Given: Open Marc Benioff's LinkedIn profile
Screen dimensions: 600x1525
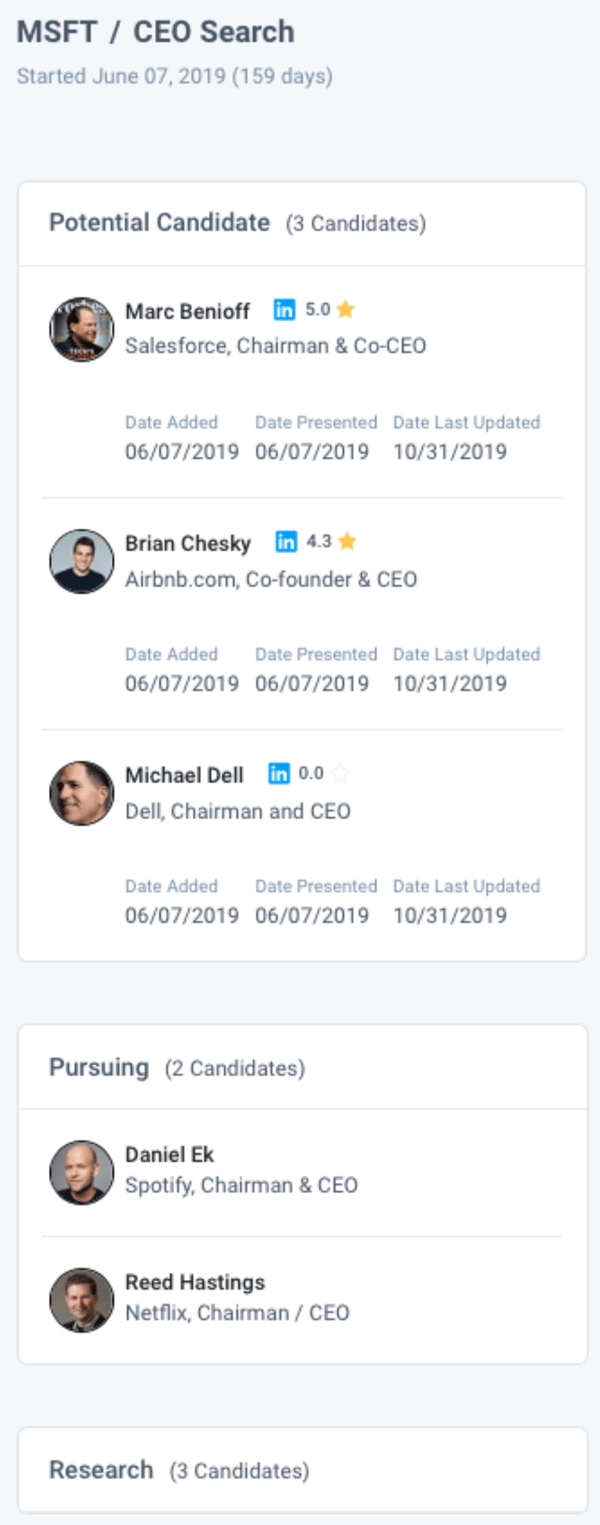Looking at the screenshot, I should 285,311.
